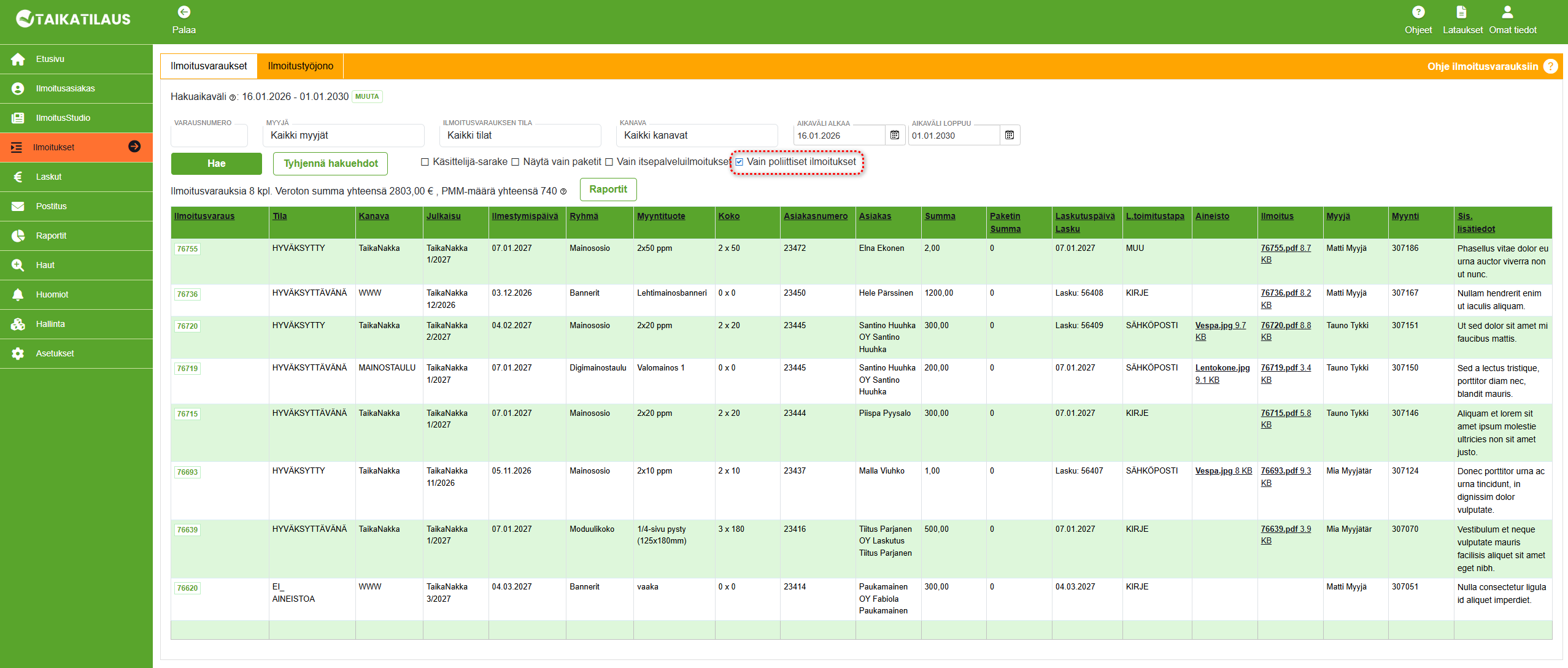Click the green Hae search button
The image size is (1568, 668).
coord(216,164)
